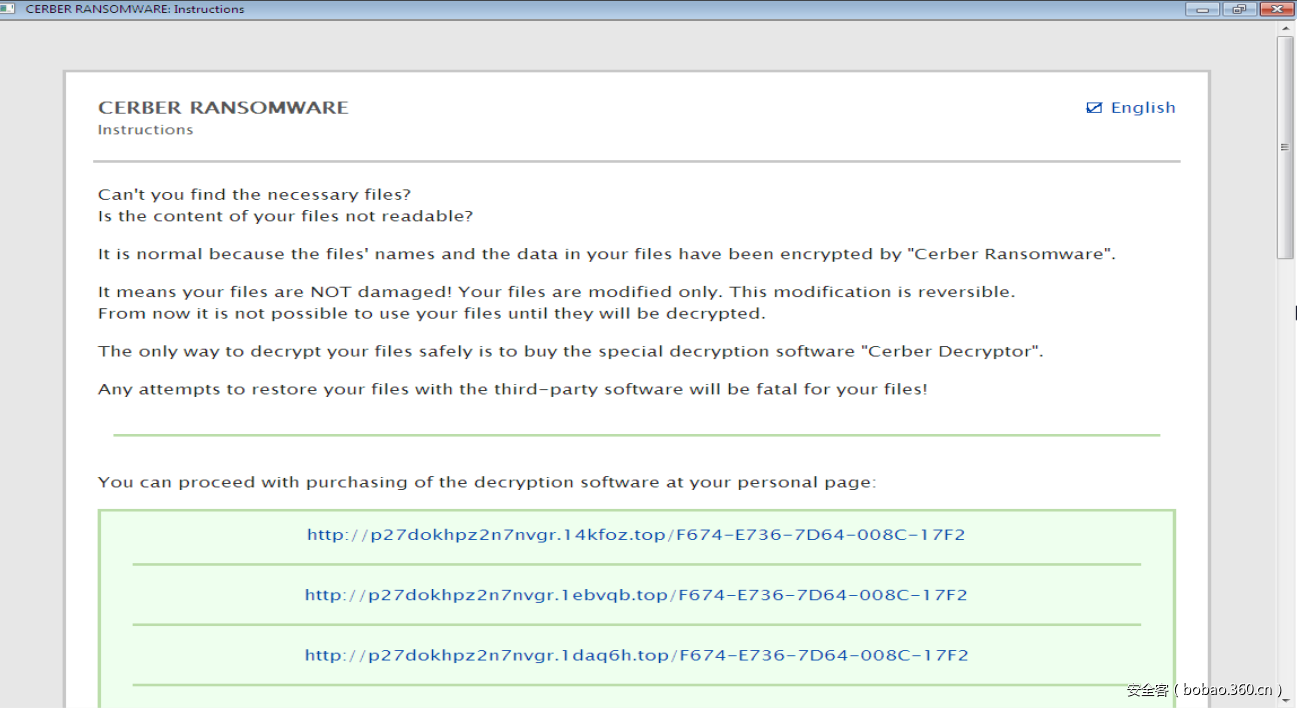The image size is (1297, 708).
Task: Restore down the window using the title bar button
Action: pyautogui.click(x=1238, y=9)
